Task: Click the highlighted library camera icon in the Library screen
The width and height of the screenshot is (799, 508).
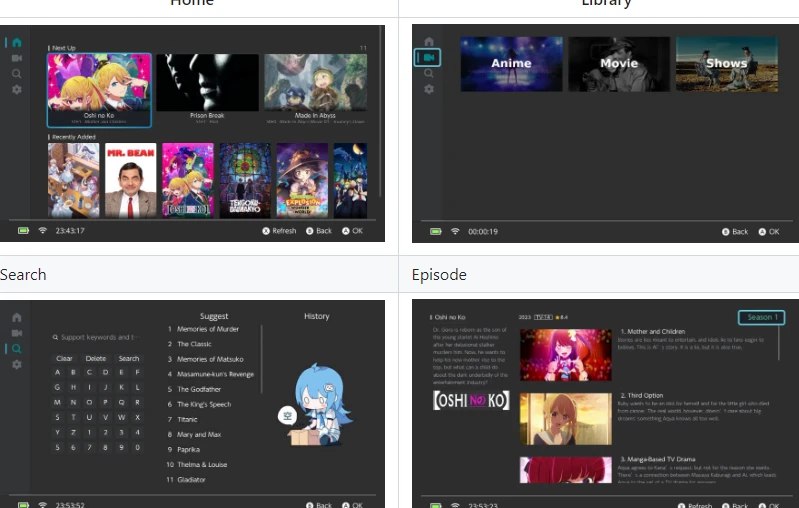Action: click(x=428, y=58)
